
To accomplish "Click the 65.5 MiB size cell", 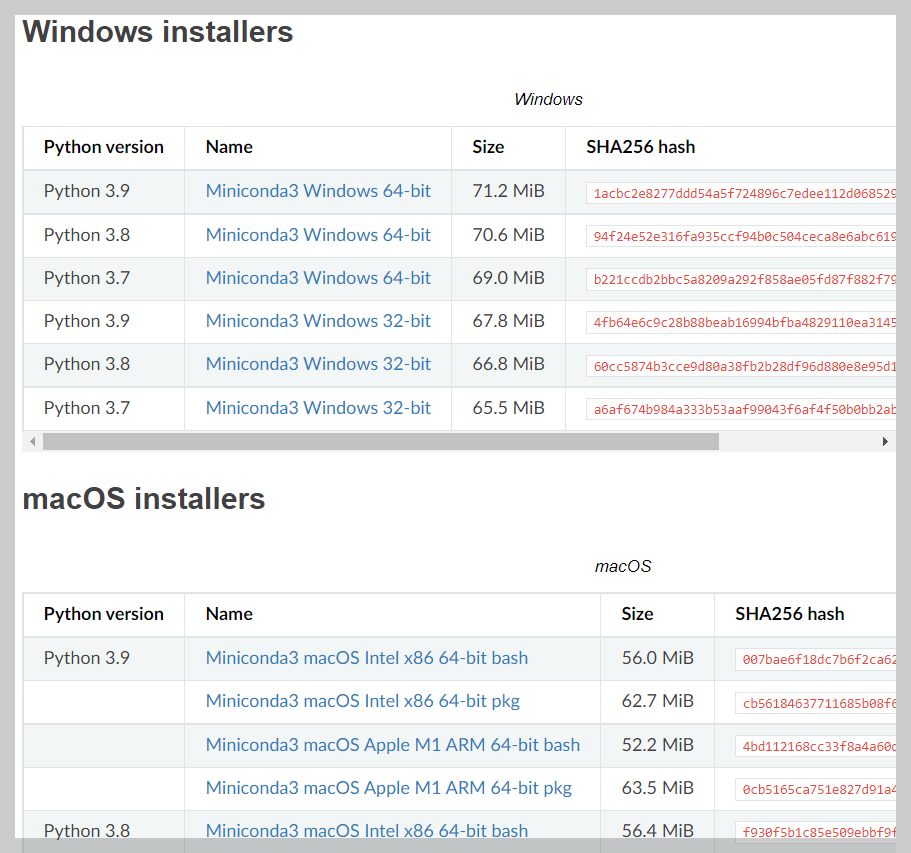I will pyautogui.click(x=508, y=408).
